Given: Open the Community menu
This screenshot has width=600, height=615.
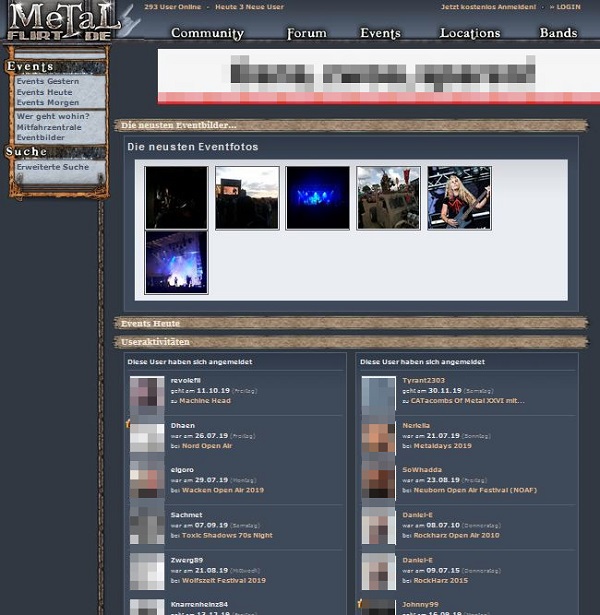Looking at the screenshot, I should point(207,33).
